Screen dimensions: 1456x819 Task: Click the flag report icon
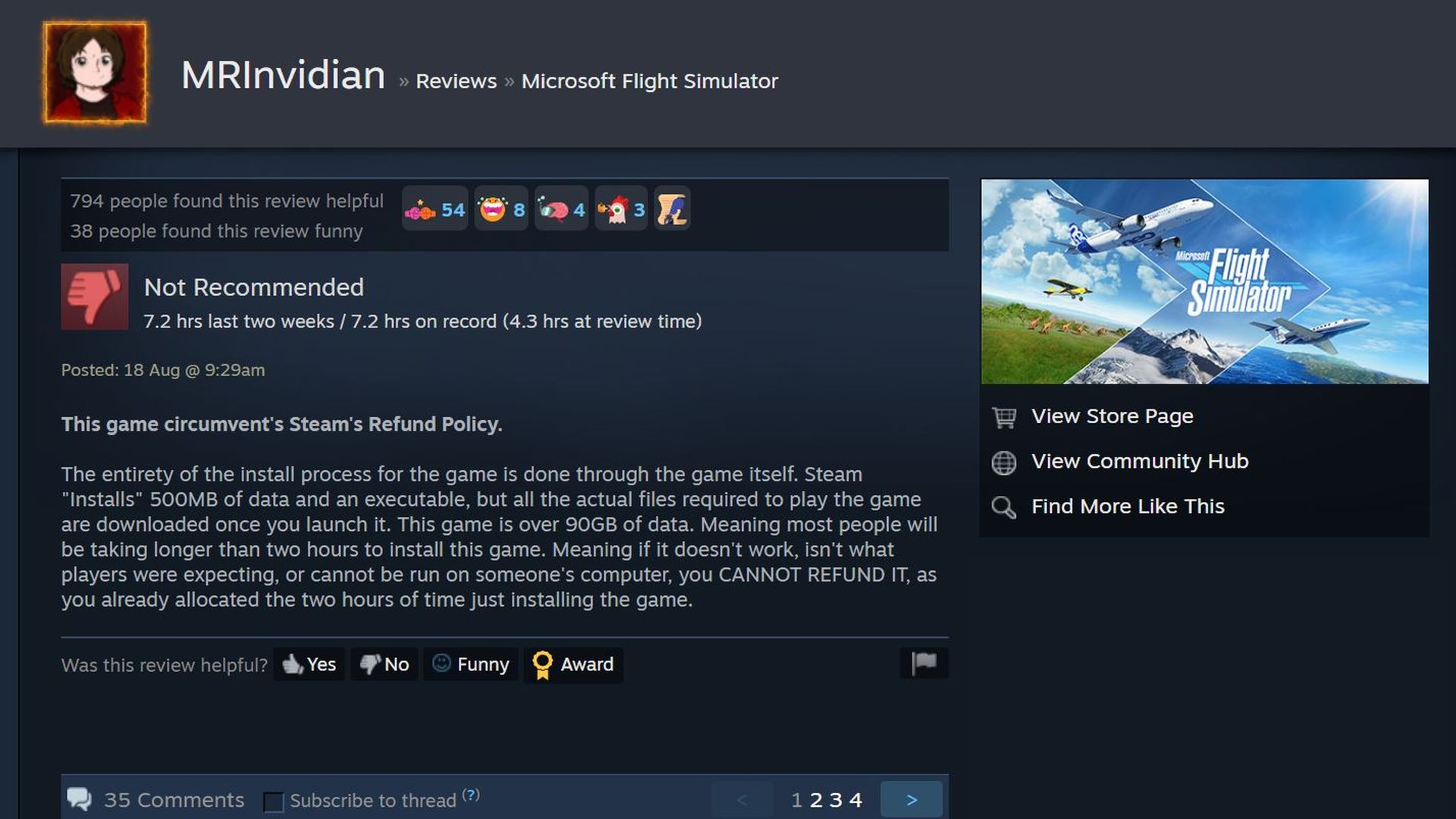point(921,663)
